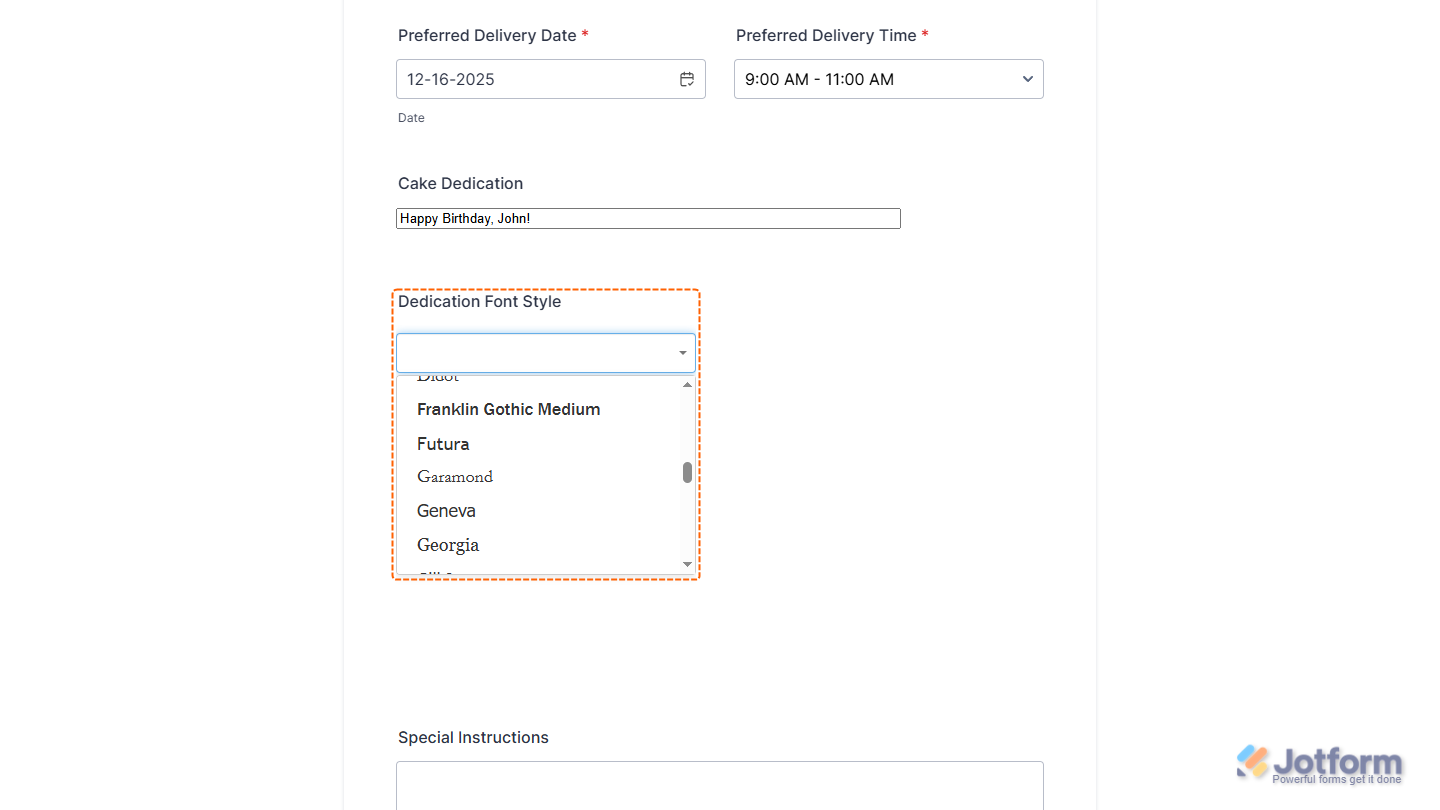
Task: Select the Geneva font option
Action: tap(446, 511)
